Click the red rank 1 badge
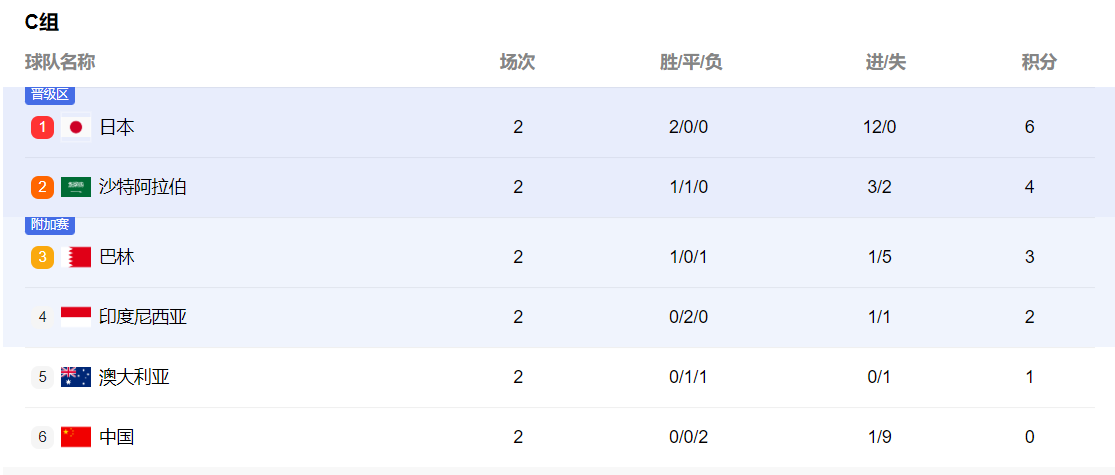 pyautogui.click(x=43, y=127)
